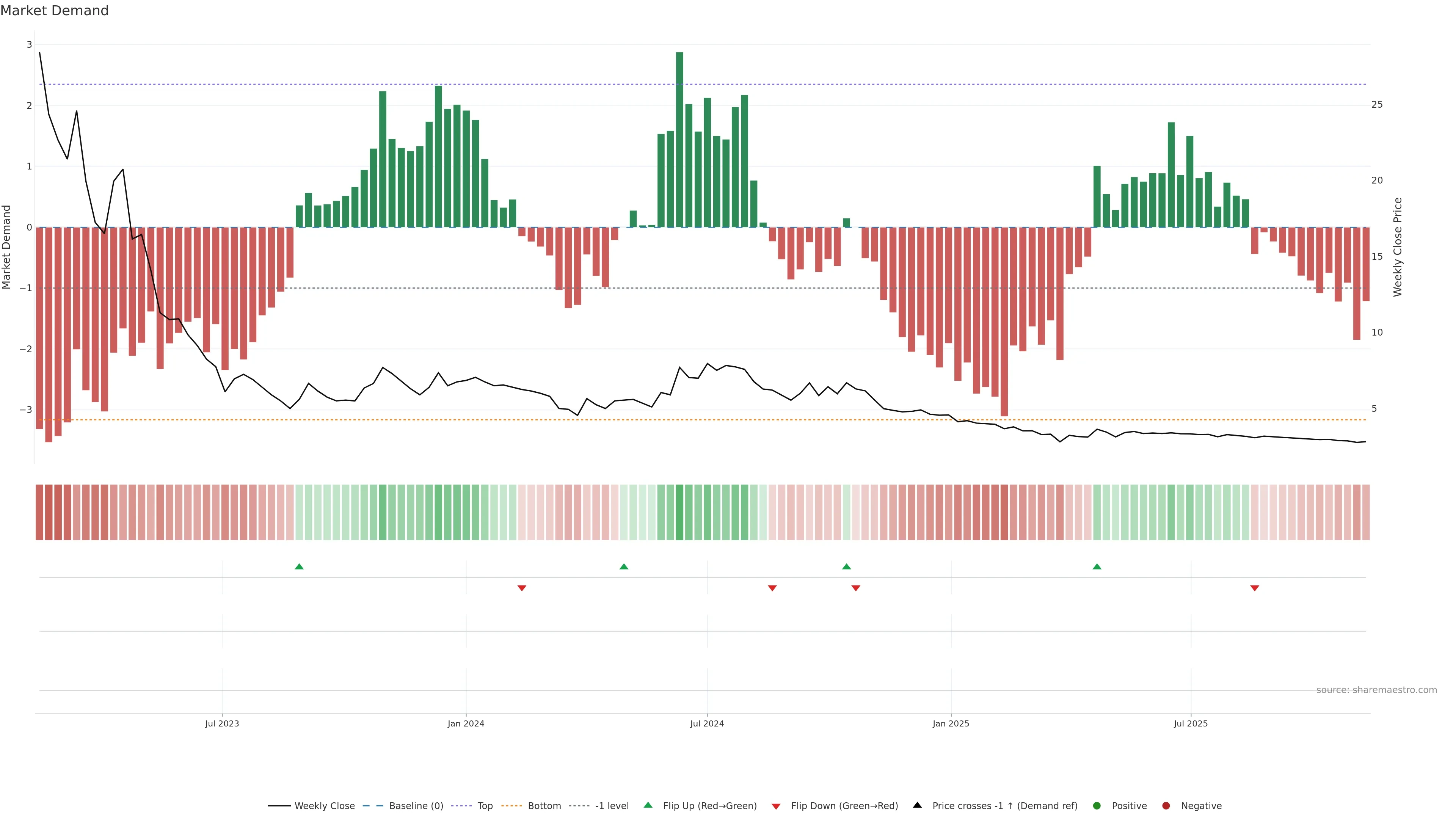Click the Jan 2024 x-axis label
This screenshot has height=819, width=1456.
466,723
